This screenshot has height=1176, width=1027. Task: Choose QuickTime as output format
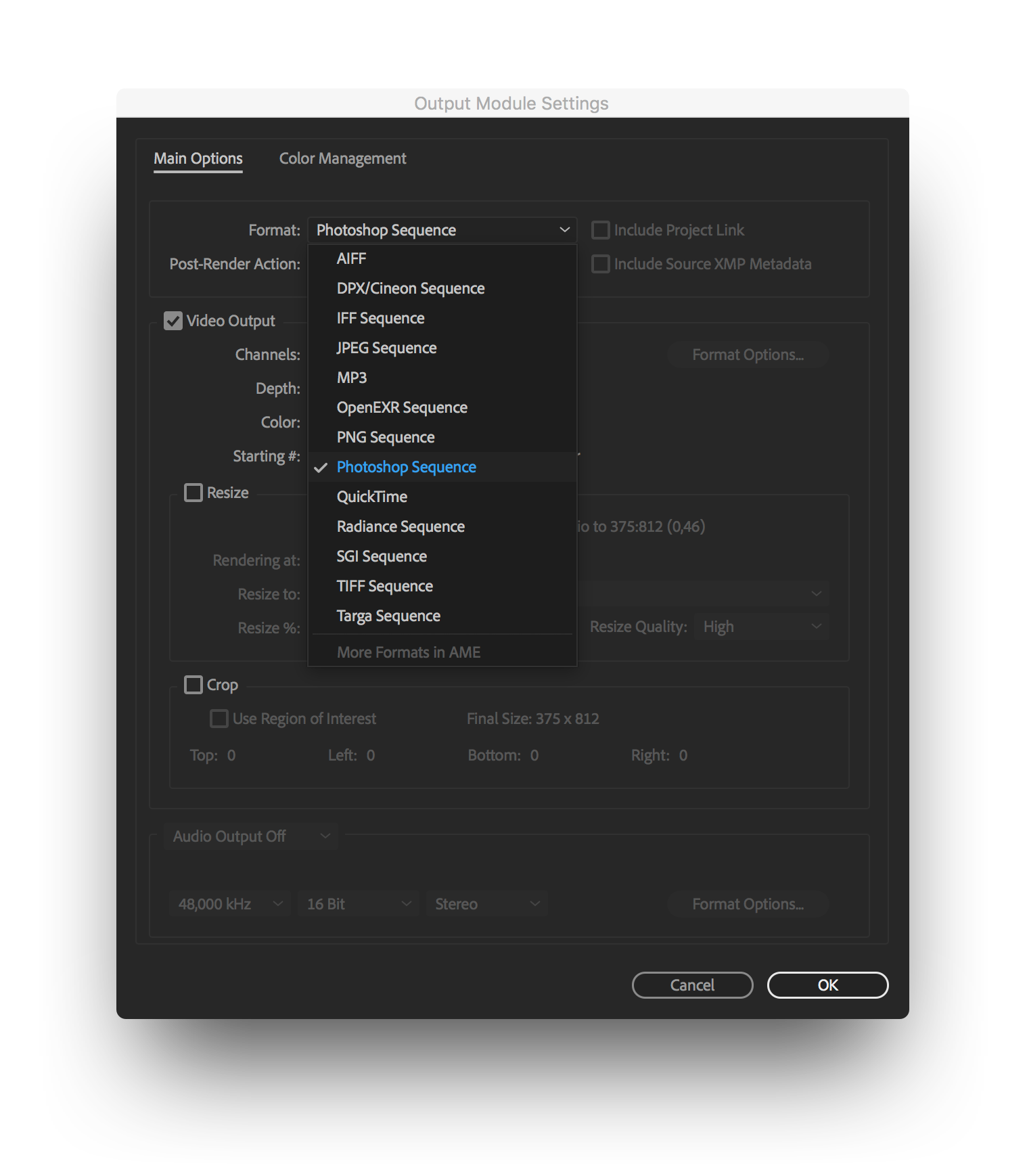[442, 497]
